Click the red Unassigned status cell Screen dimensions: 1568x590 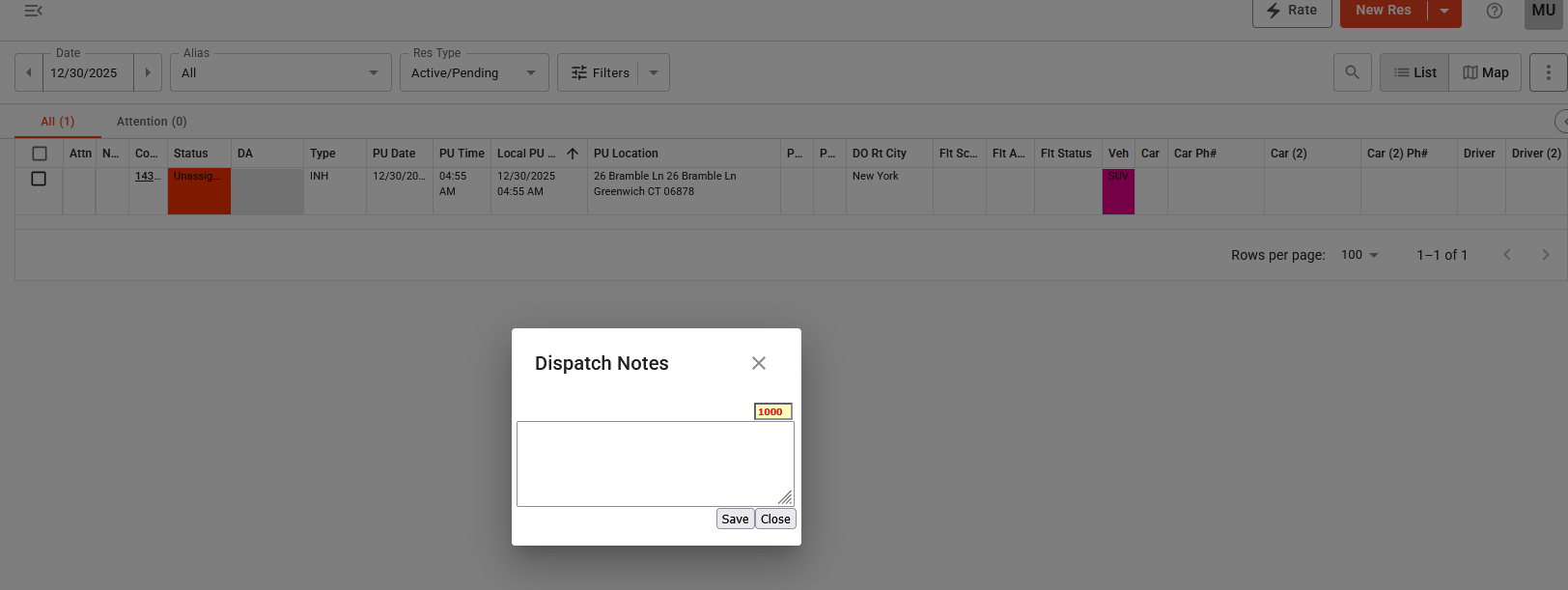click(199, 191)
